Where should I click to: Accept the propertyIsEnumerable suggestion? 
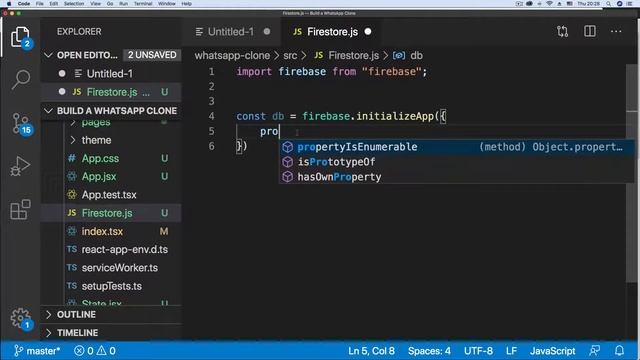[456, 147]
